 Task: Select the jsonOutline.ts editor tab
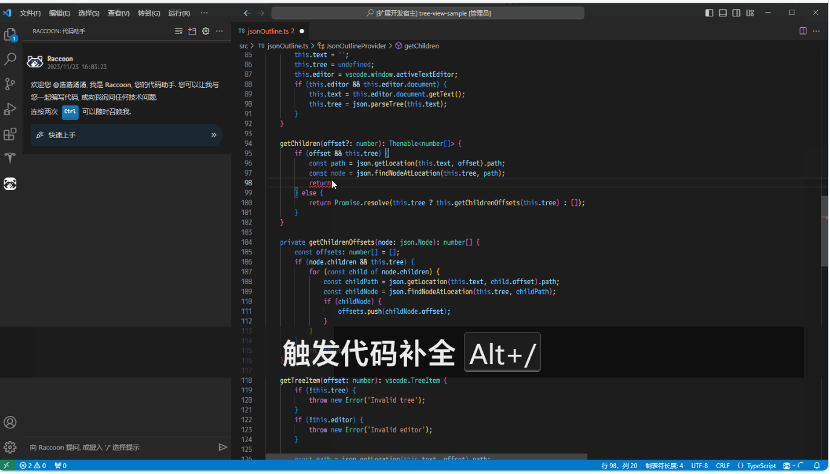coord(270,32)
